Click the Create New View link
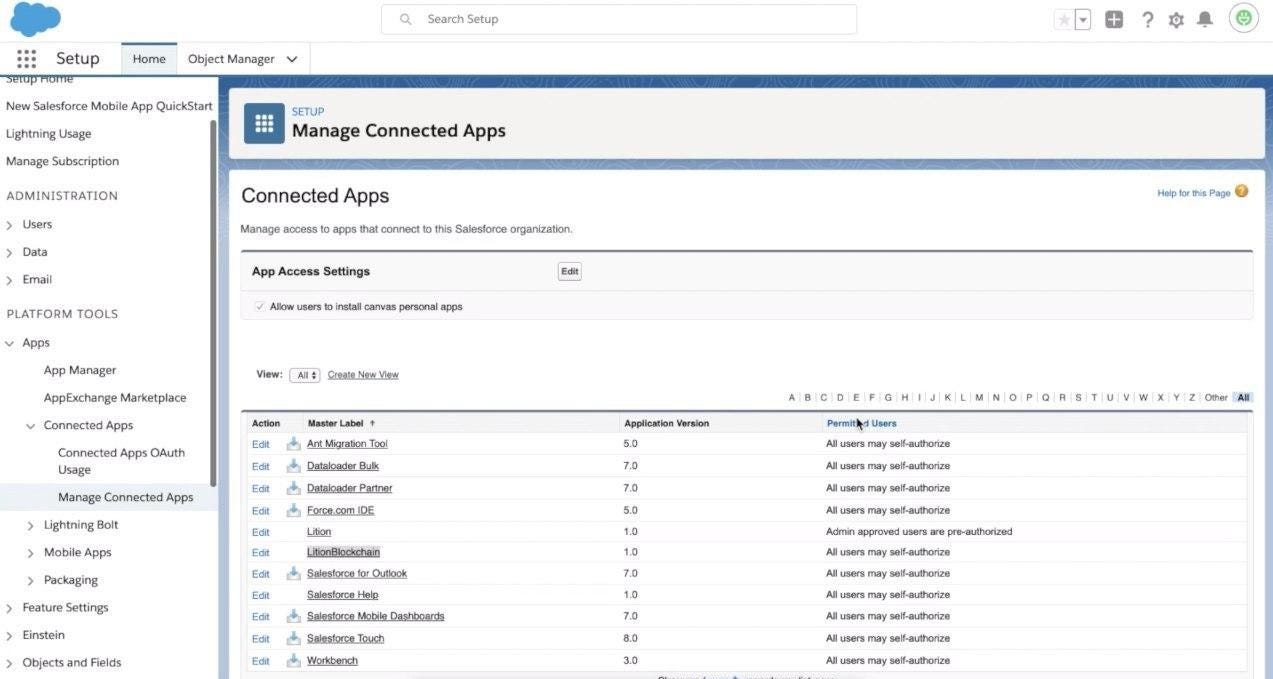Image resolution: width=1273 pixels, height=679 pixels. tap(363, 375)
